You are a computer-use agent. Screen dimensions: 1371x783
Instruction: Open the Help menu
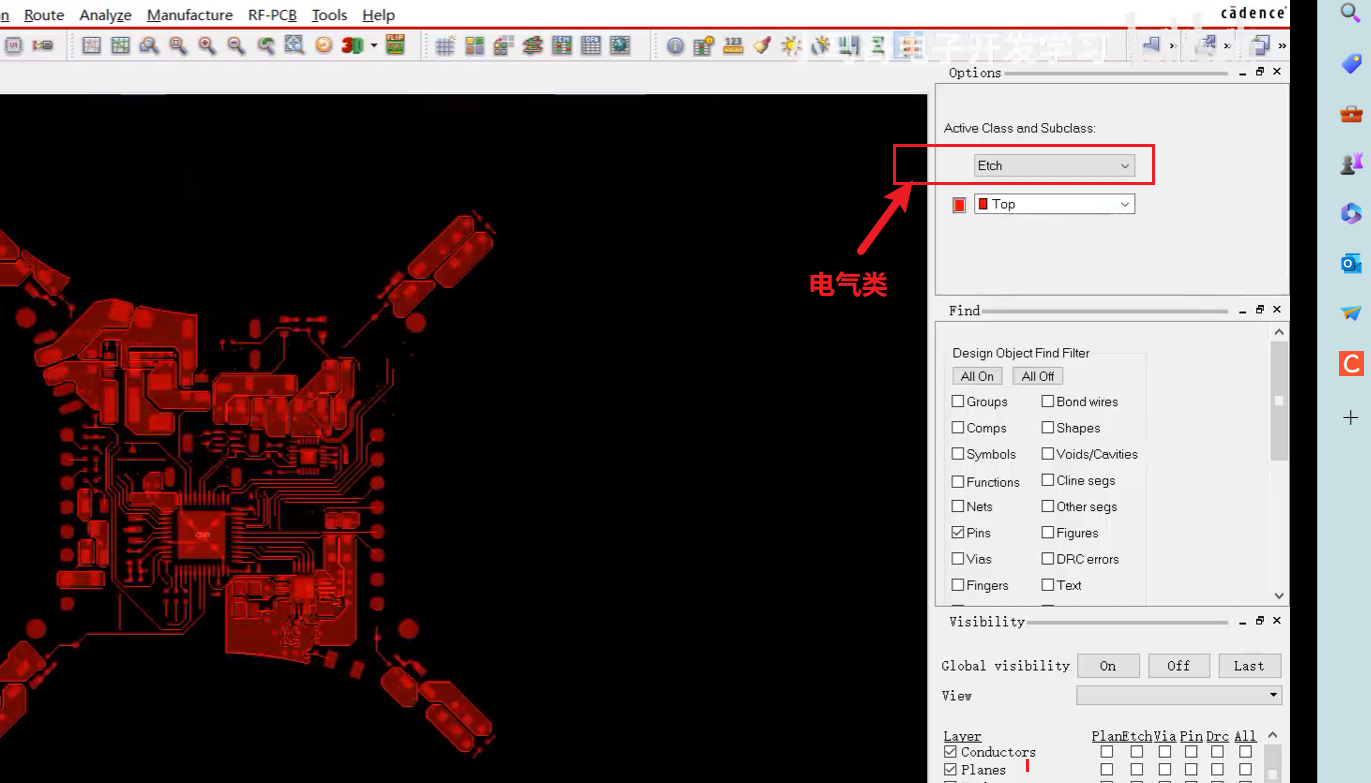tap(379, 15)
